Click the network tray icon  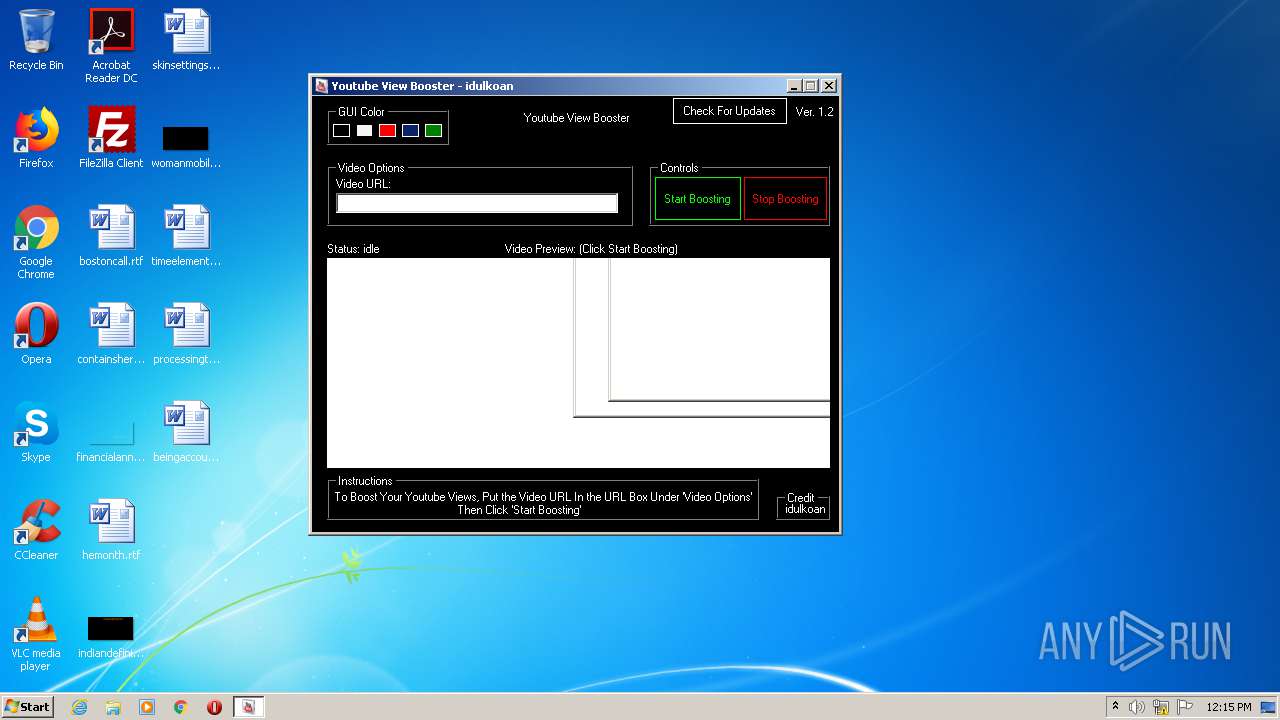pos(1161,707)
